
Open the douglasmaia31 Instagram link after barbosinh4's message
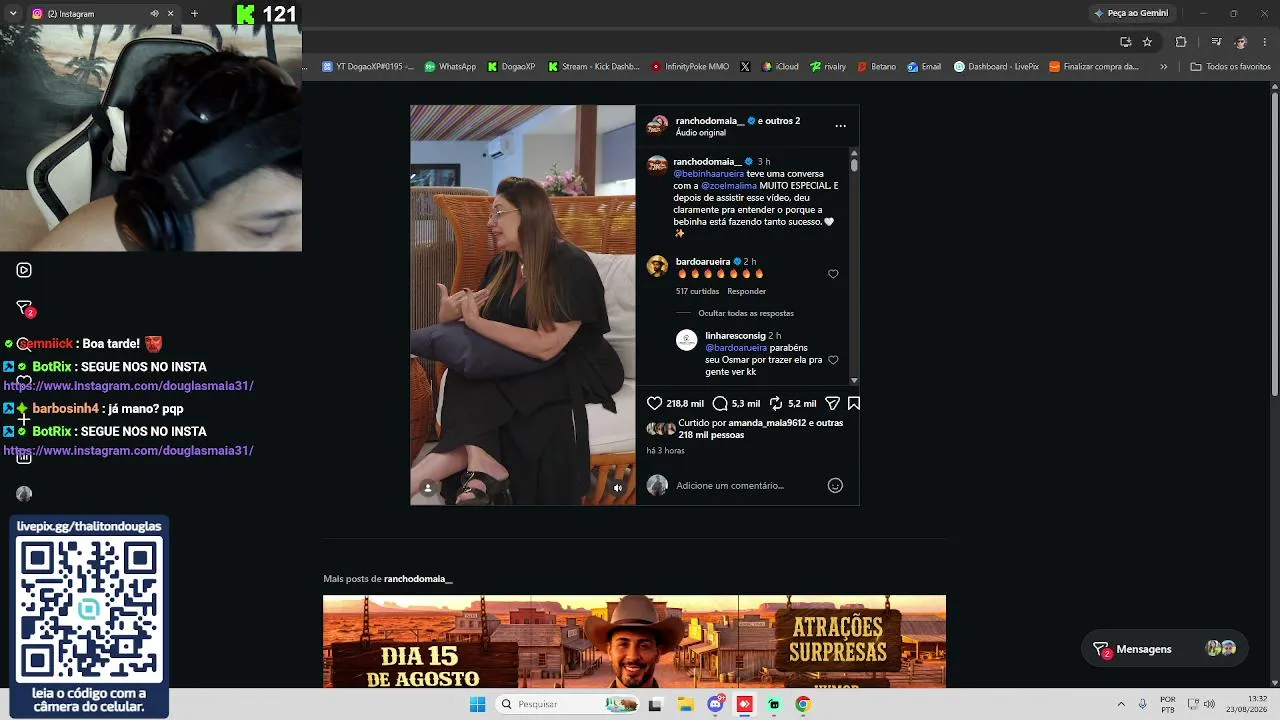coord(128,451)
